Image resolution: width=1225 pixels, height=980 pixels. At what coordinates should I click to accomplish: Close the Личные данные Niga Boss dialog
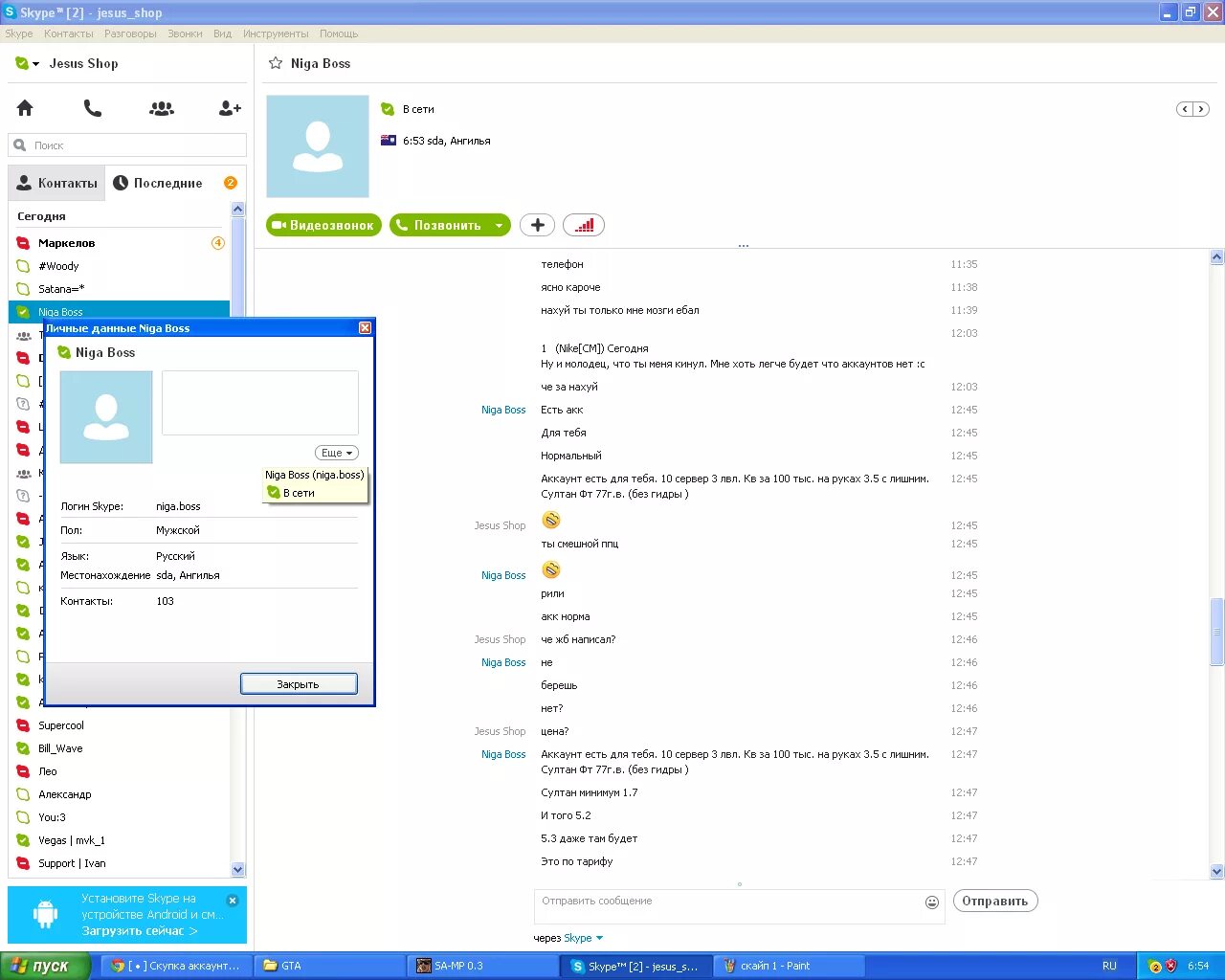pyautogui.click(x=365, y=327)
